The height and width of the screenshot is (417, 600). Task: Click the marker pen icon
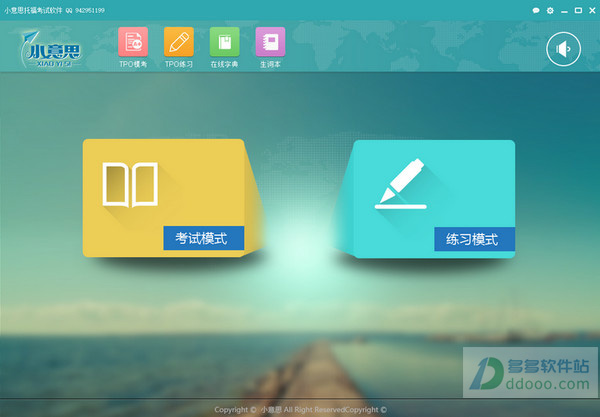[x=401, y=184]
